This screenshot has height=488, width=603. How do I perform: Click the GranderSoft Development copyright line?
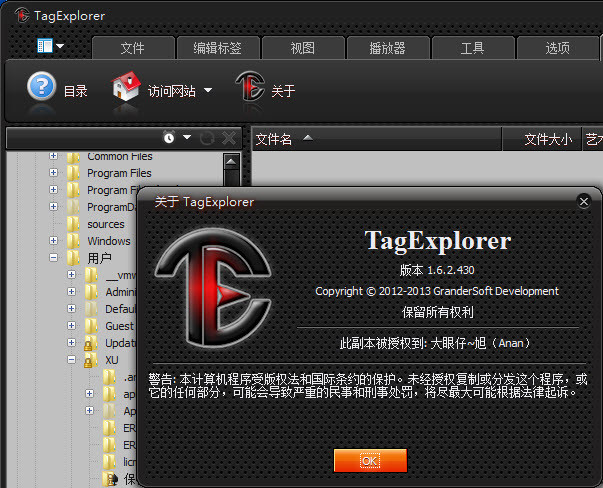(437, 291)
